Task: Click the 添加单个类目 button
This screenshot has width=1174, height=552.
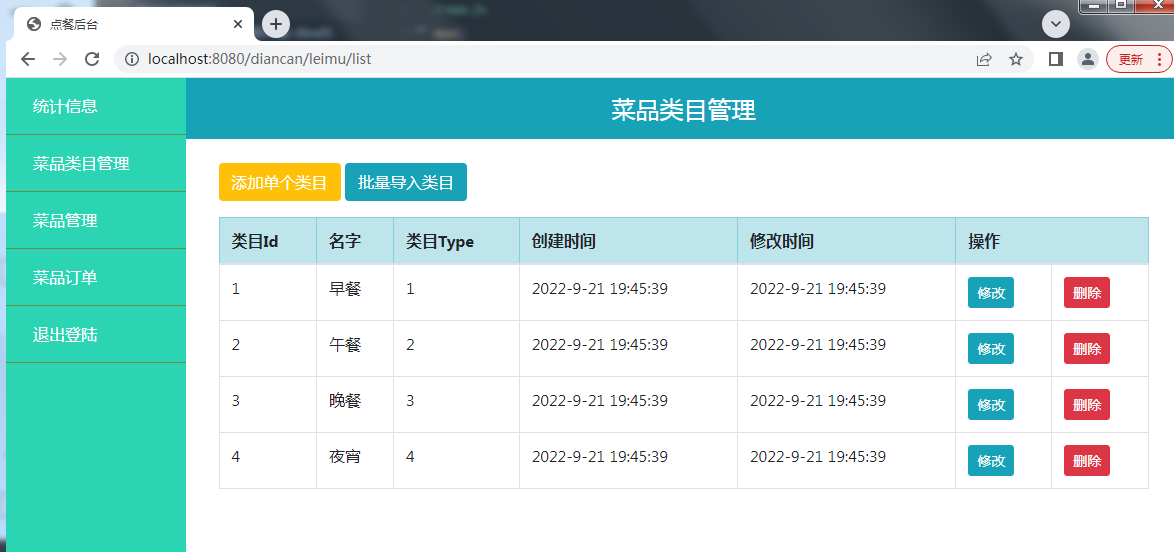Action: pyautogui.click(x=280, y=182)
